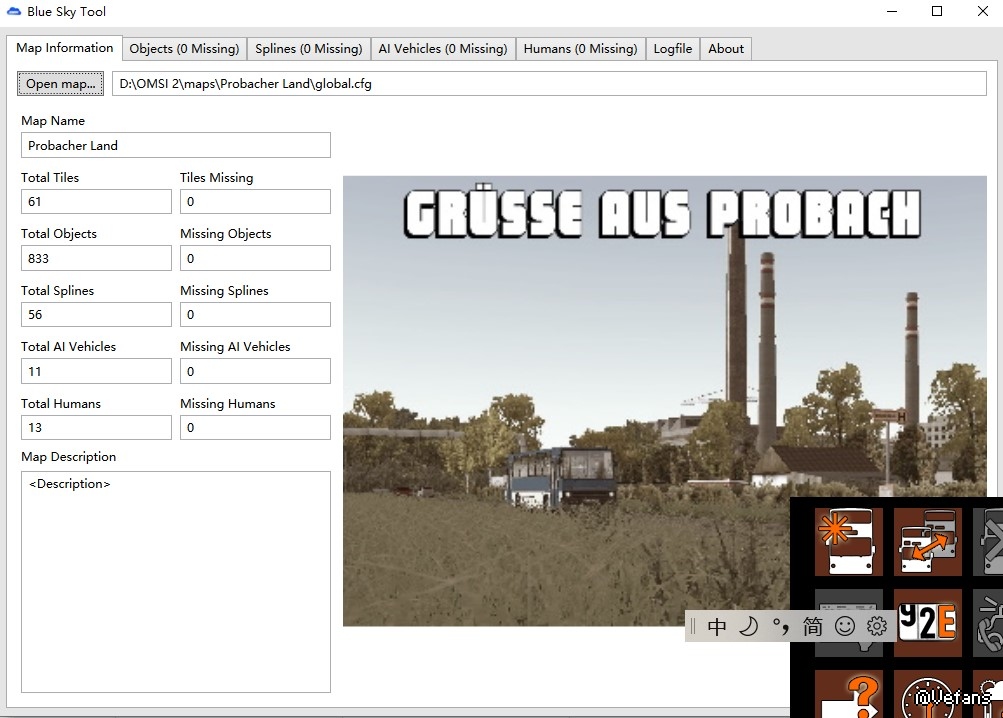Switch to the Objects (0 Missing) tab
The width and height of the screenshot is (1003, 718).
point(184,49)
